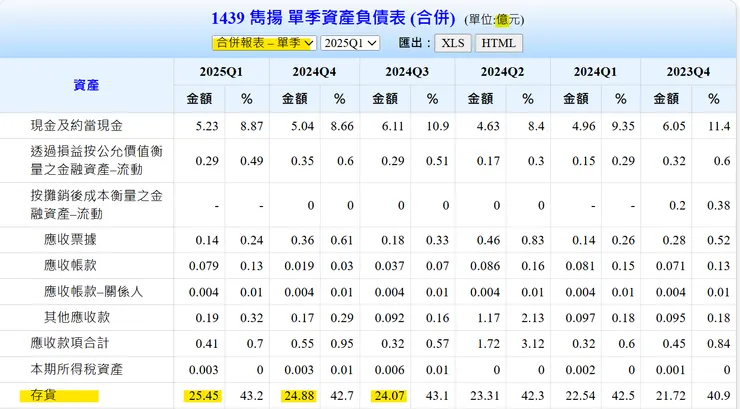Click the 2.13 other receivables percentage
Viewport: 740px width, 409px height.
[x=533, y=317]
